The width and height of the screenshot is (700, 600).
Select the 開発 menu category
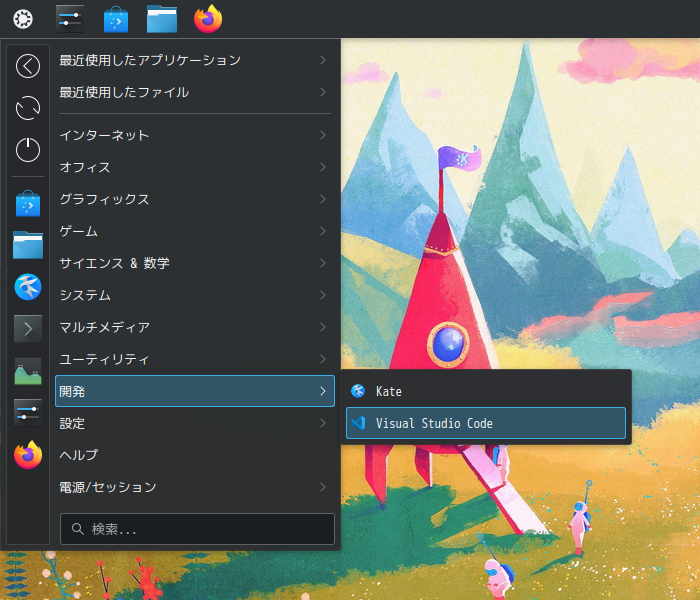(x=195, y=391)
